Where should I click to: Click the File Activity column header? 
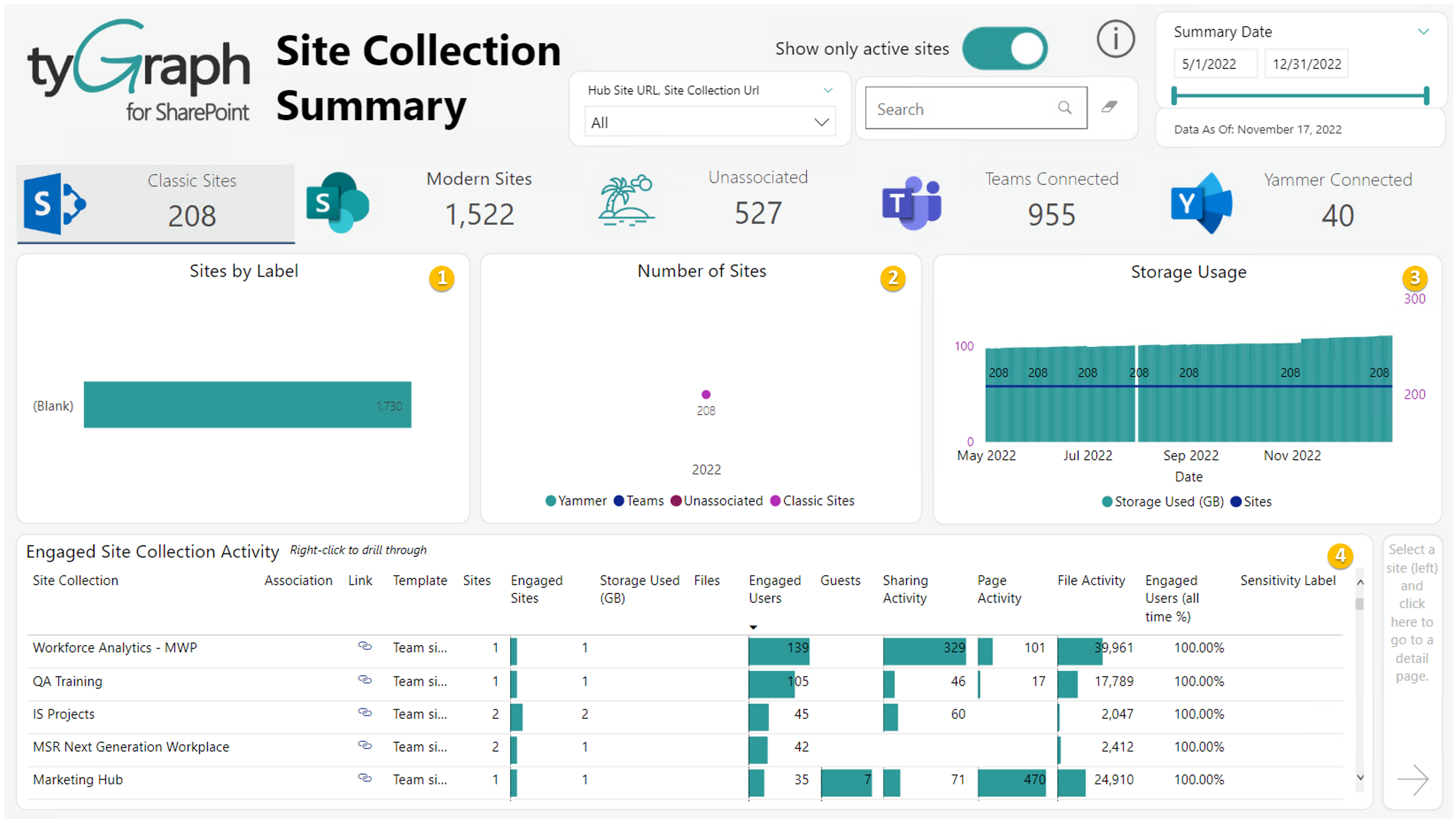pos(1091,581)
